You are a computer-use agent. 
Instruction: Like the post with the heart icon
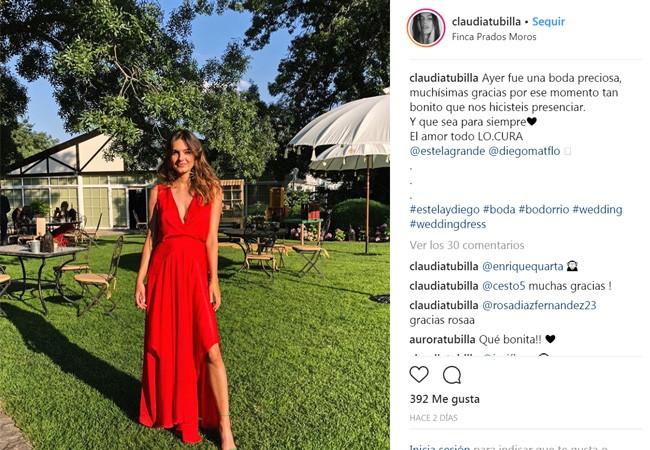click(x=419, y=375)
